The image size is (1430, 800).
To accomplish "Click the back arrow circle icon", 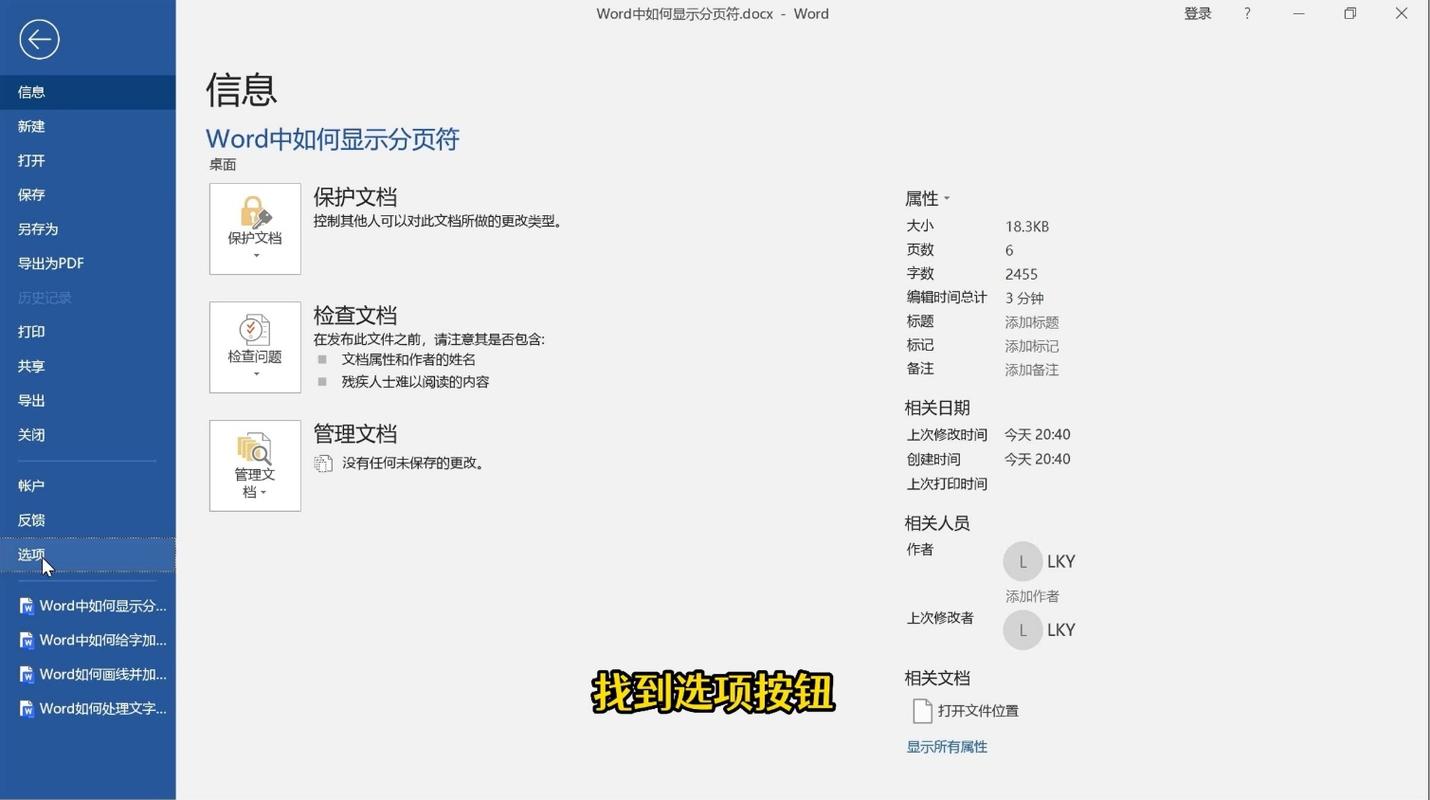I will 39,40.
